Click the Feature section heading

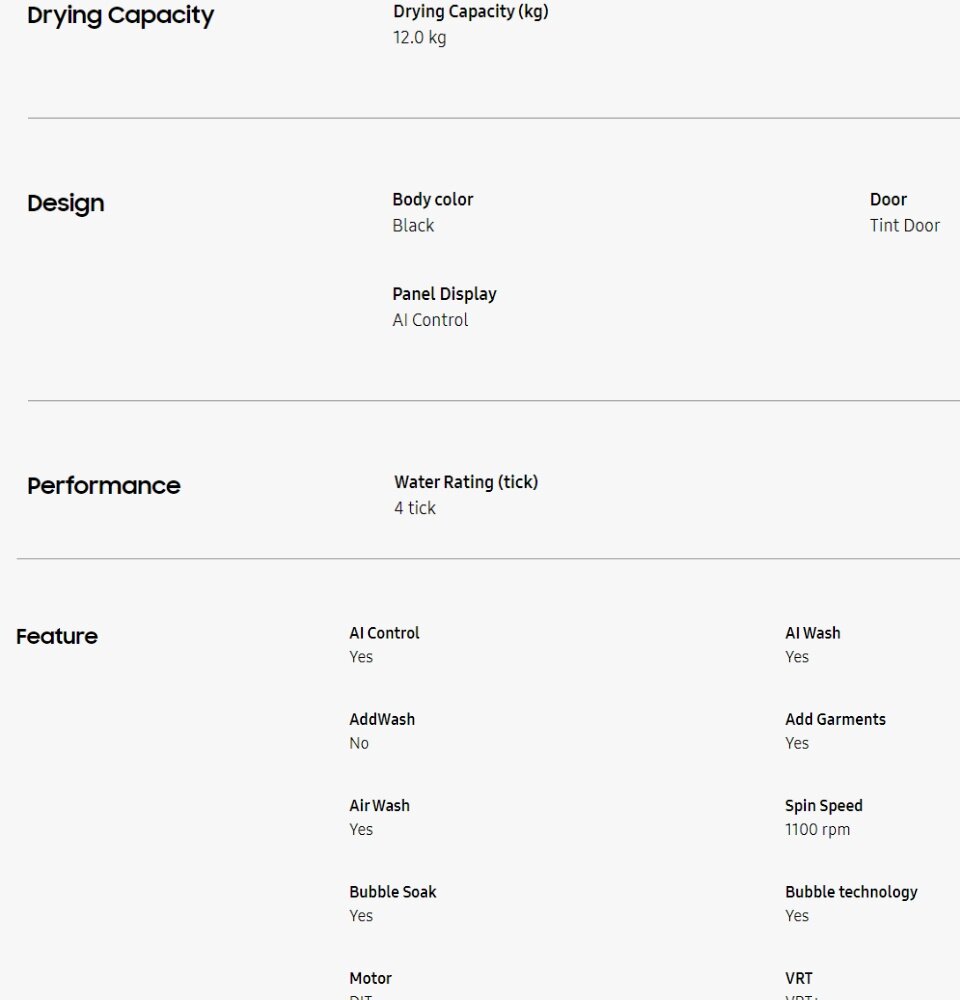57,636
